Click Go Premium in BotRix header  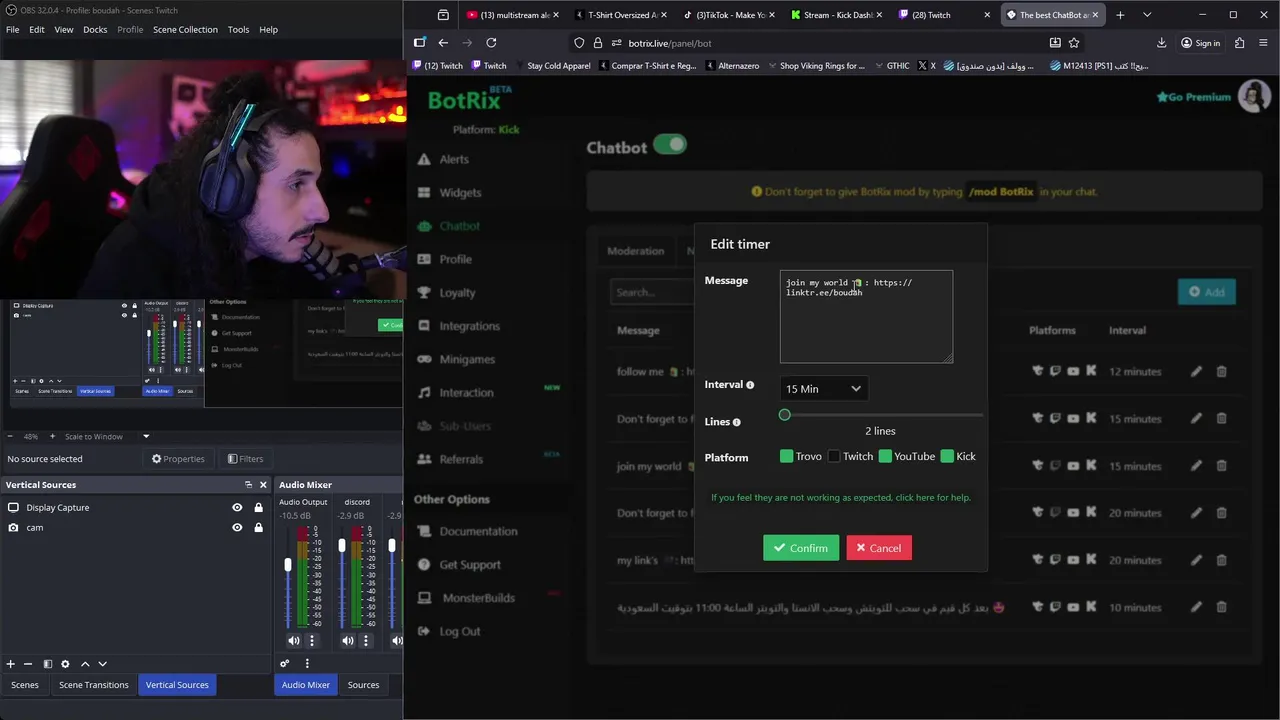1193,97
